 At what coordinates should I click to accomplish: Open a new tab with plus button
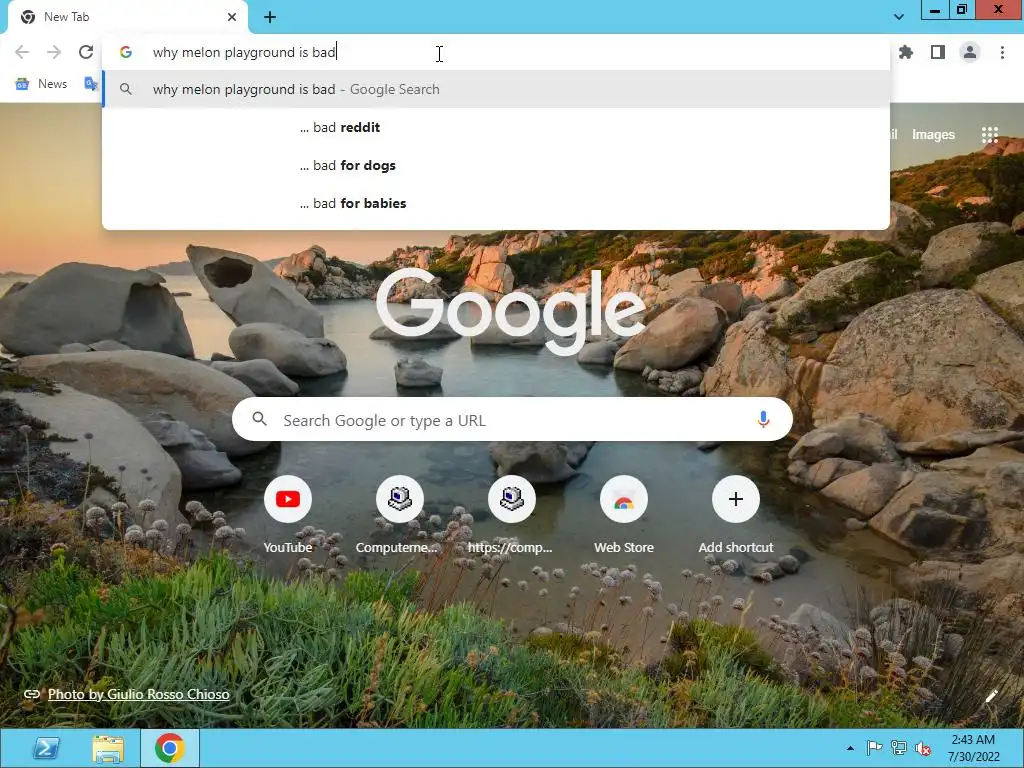270,17
